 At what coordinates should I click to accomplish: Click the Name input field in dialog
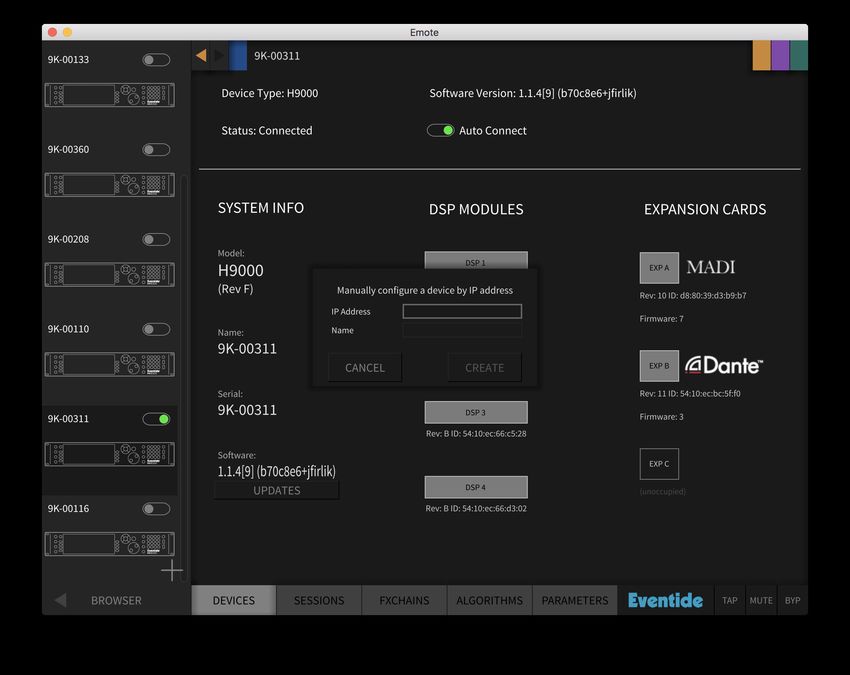[x=462, y=330]
